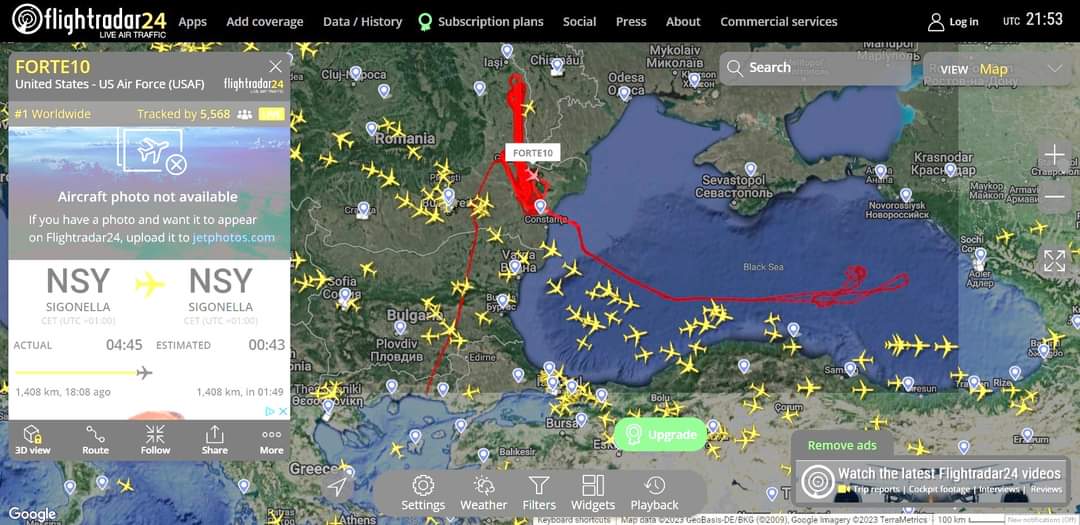Open the Press menu
The height and width of the screenshot is (525, 1080).
[631, 21]
